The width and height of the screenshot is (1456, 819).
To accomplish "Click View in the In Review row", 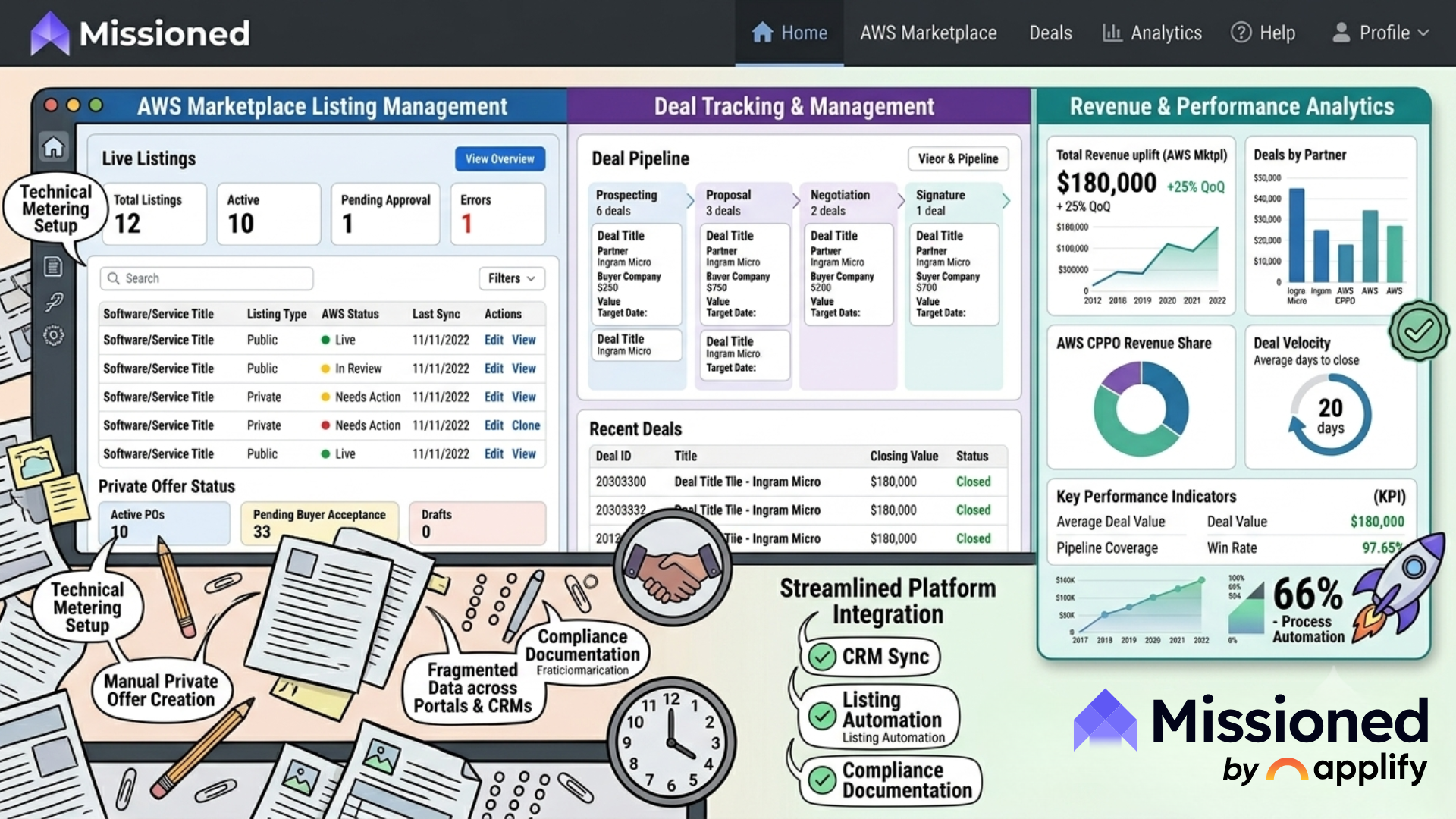I will tap(523, 369).
